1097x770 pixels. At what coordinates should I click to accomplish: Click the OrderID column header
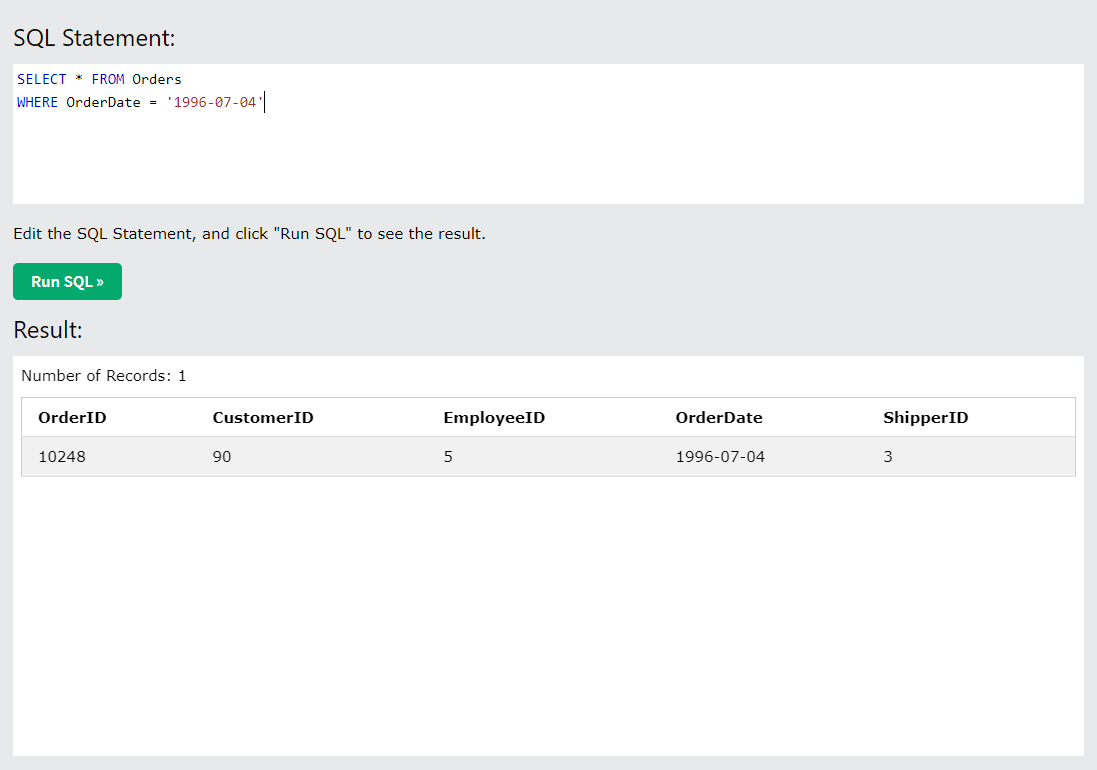(x=72, y=418)
